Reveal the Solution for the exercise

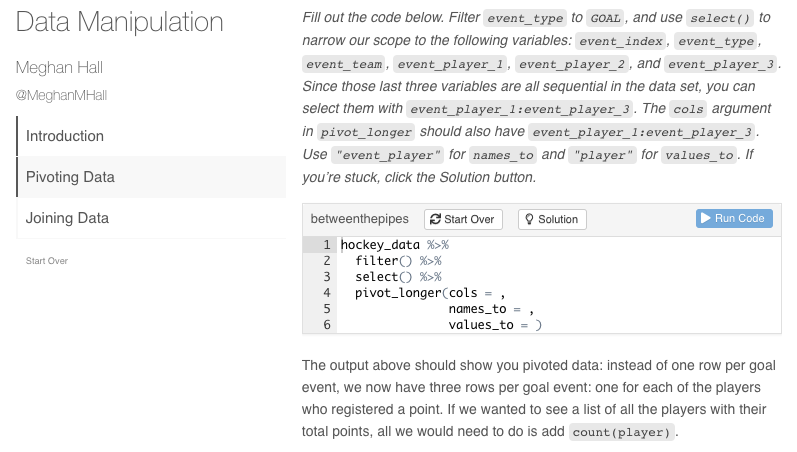tap(552, 219)
